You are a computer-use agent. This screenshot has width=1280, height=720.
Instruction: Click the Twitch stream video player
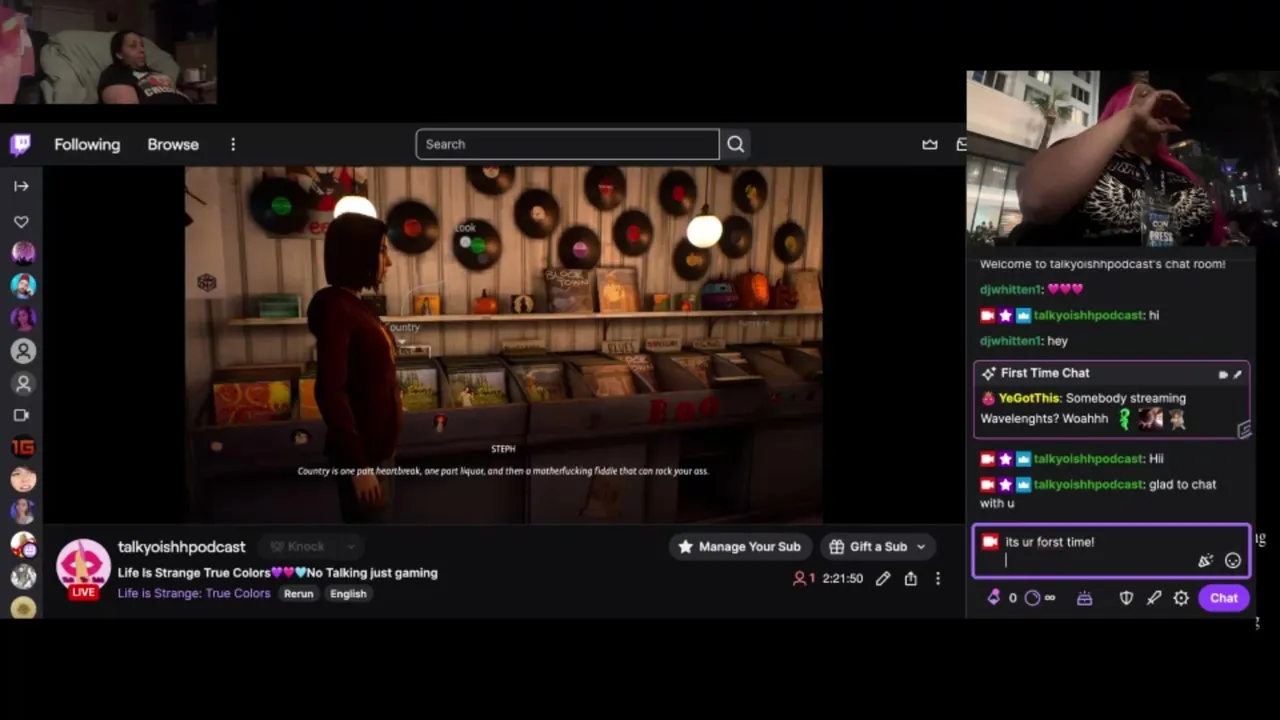pyautogui.click(x=503, y=345)
